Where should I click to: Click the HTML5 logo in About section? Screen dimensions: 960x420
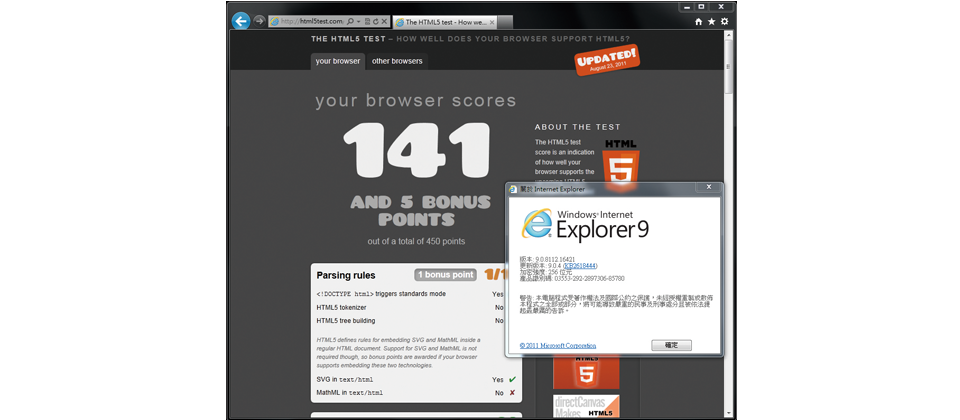pyautogui.click(x=621, y=162)
